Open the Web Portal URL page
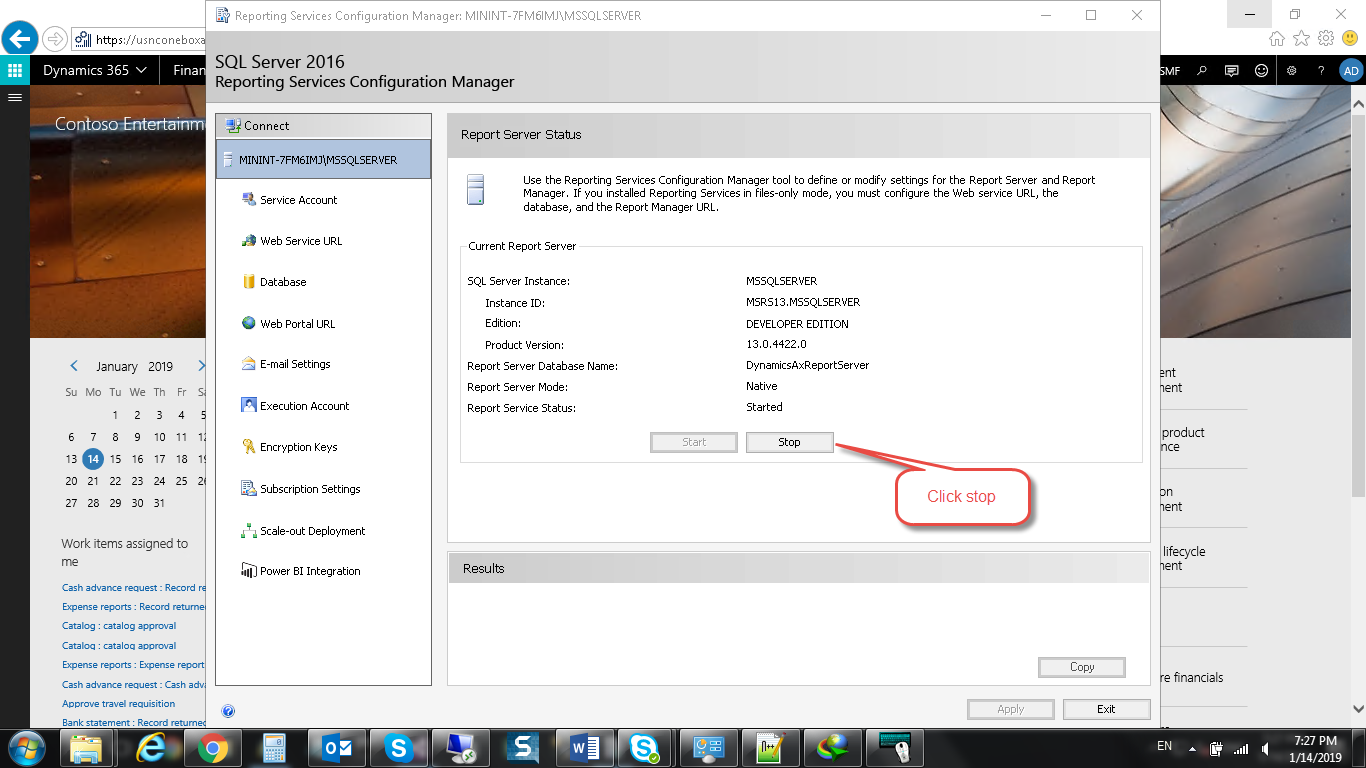This screenshot has width=1366, height=768. [x=288, y=324]
